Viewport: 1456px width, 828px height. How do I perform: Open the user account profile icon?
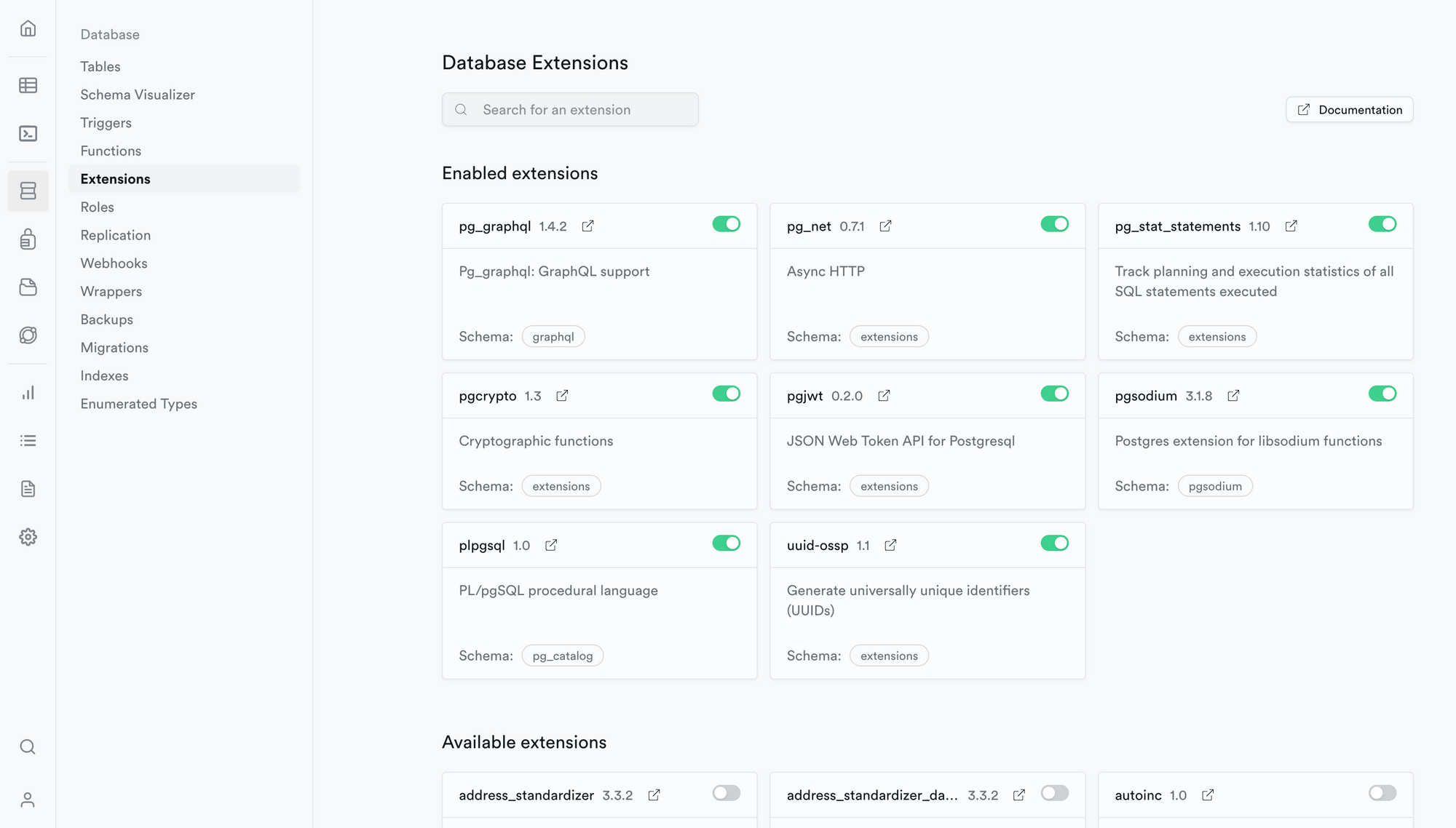[x=28, y=800]
